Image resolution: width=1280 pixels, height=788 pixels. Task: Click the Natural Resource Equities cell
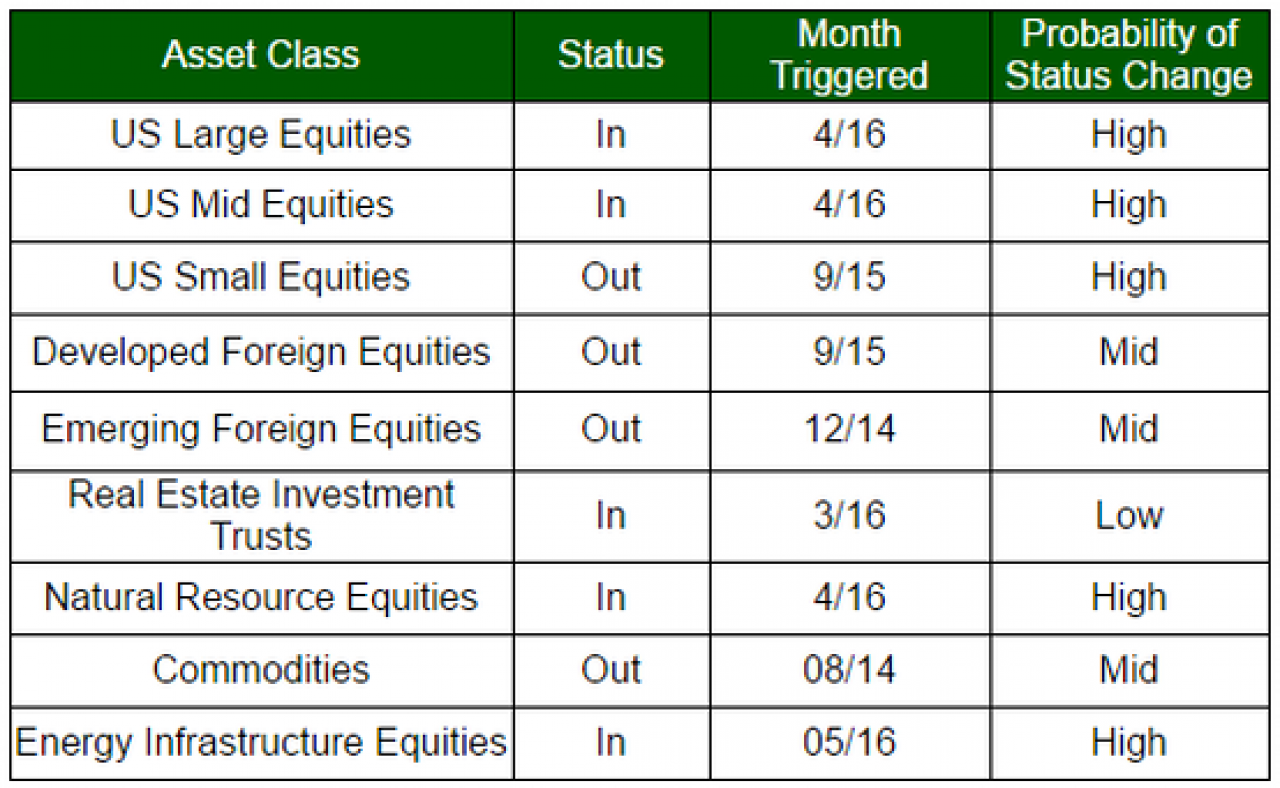[261, 598]
